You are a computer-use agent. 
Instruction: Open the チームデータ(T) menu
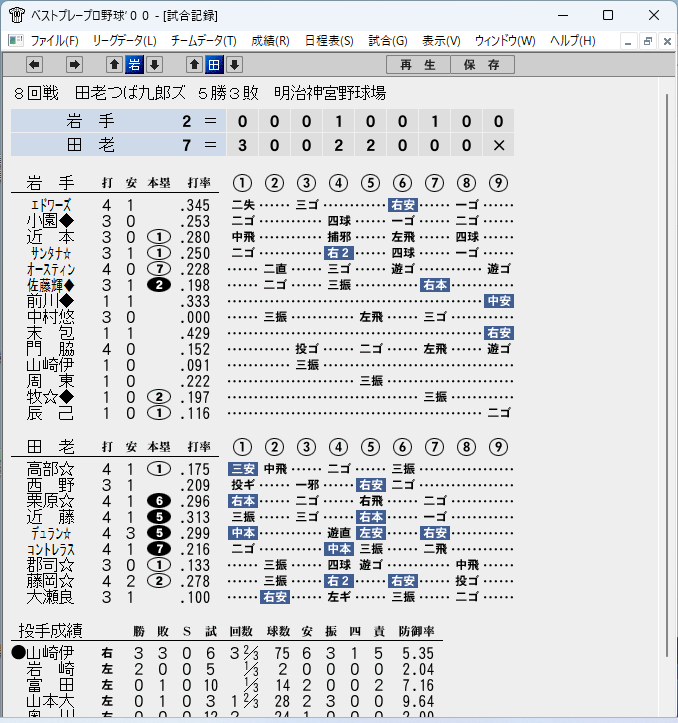(x=203, y=41)
